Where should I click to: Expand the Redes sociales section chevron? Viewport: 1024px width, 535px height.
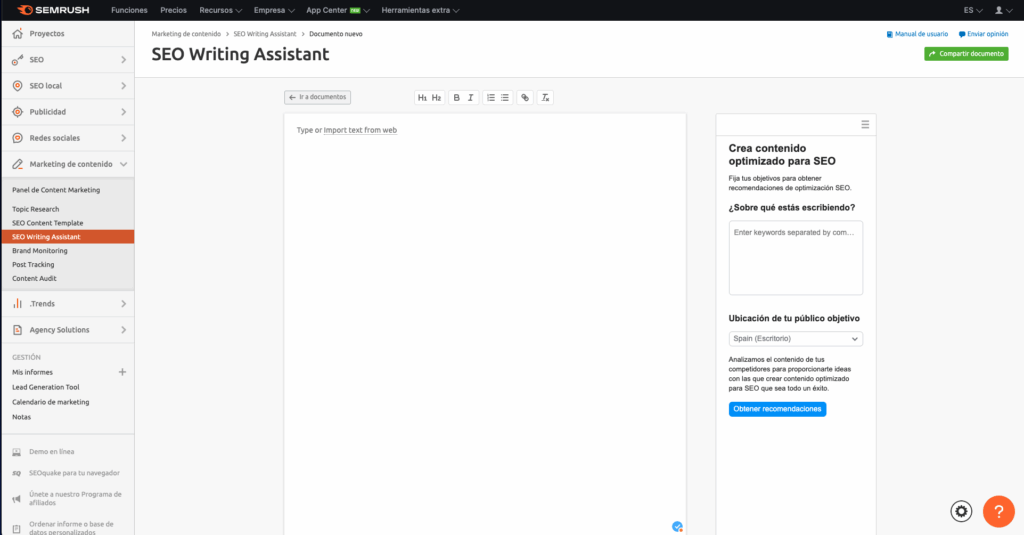123,138
